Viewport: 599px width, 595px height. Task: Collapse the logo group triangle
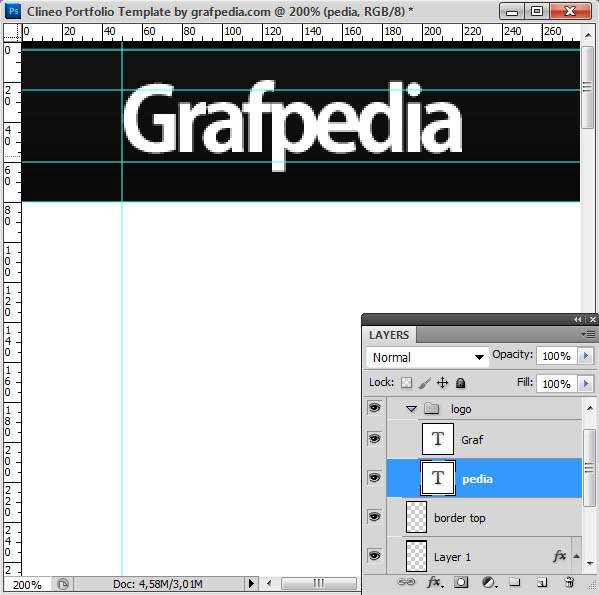point(411,409)
